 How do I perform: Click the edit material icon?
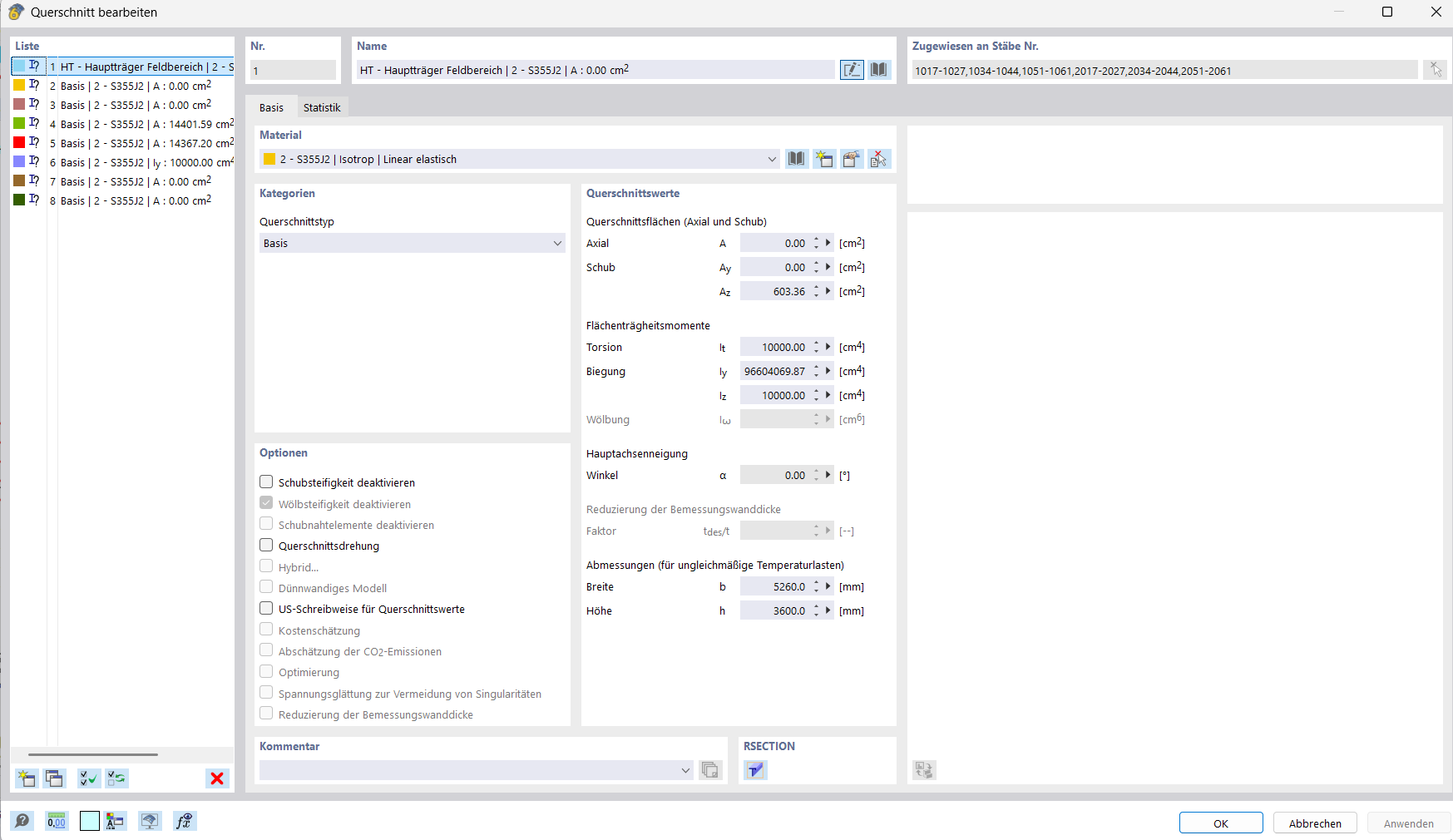pyautogui.click(x=851, y=159)
